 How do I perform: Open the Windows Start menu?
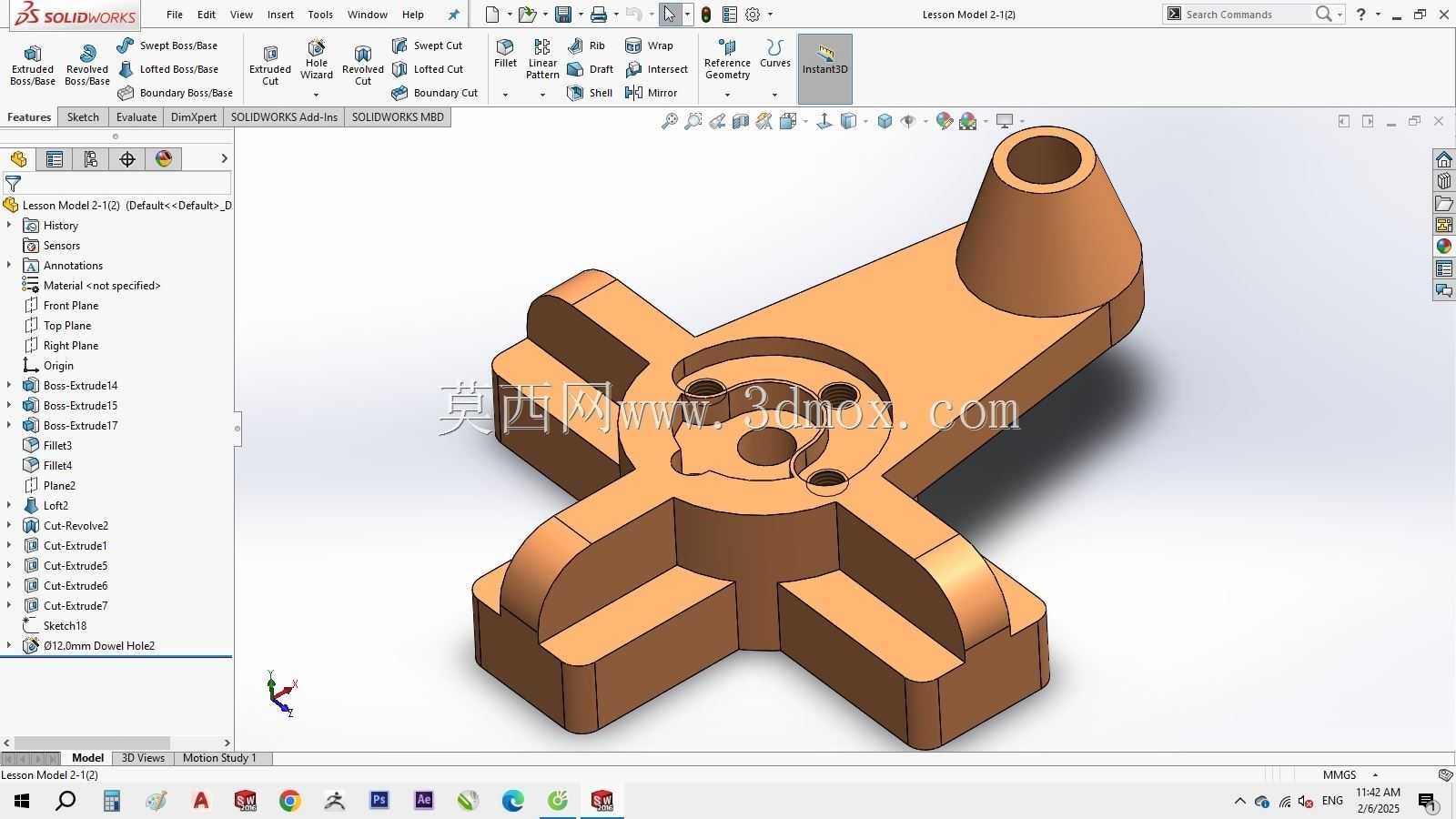(22, 801)
